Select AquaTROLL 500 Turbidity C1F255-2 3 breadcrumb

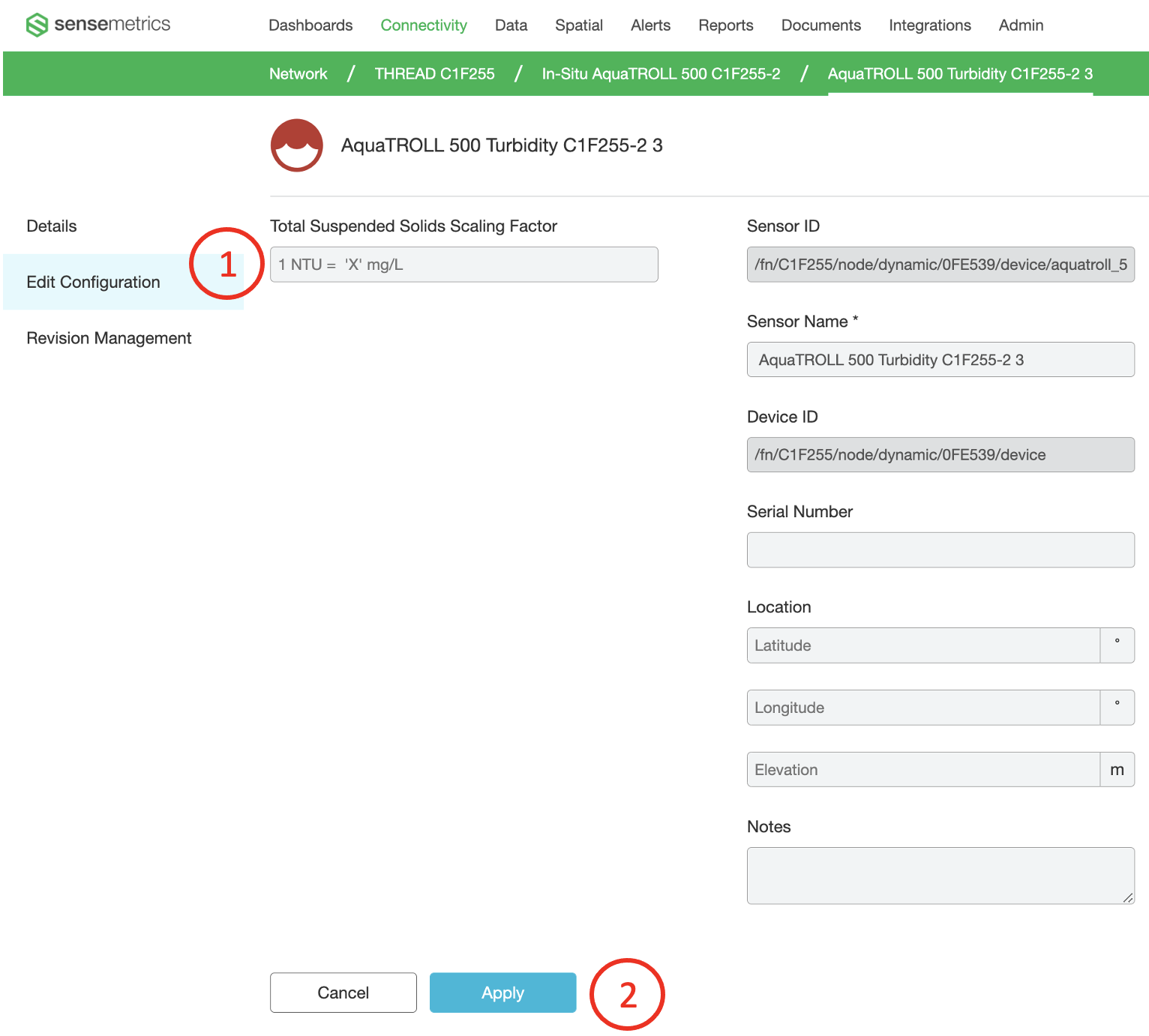tap(960, 73)
